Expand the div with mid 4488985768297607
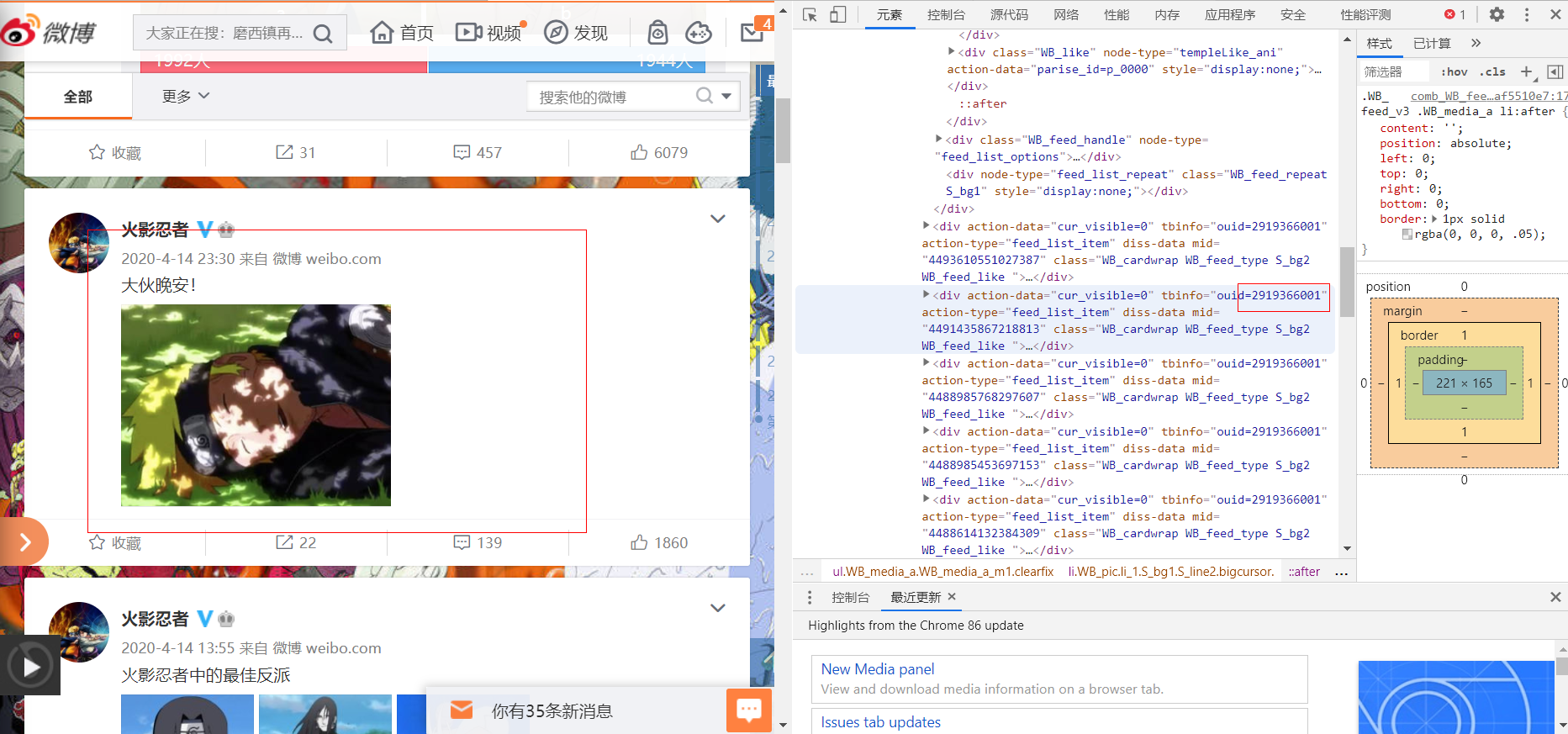The image size is (1568, 734). 927,362
